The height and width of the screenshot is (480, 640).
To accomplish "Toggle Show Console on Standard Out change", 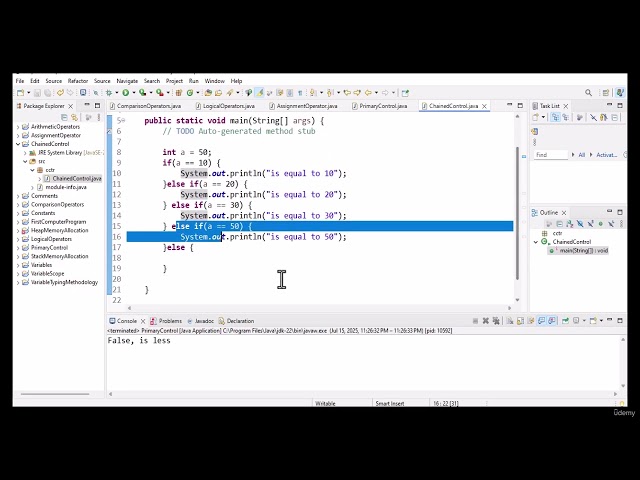I will tap(542, 321).
